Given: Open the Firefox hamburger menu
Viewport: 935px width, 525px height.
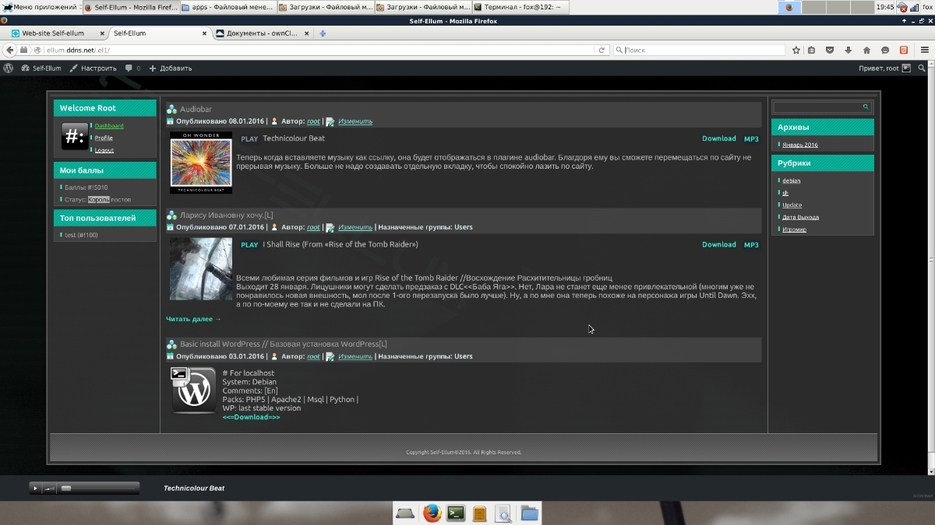Looking at the screenshot, I should [925, 50].
